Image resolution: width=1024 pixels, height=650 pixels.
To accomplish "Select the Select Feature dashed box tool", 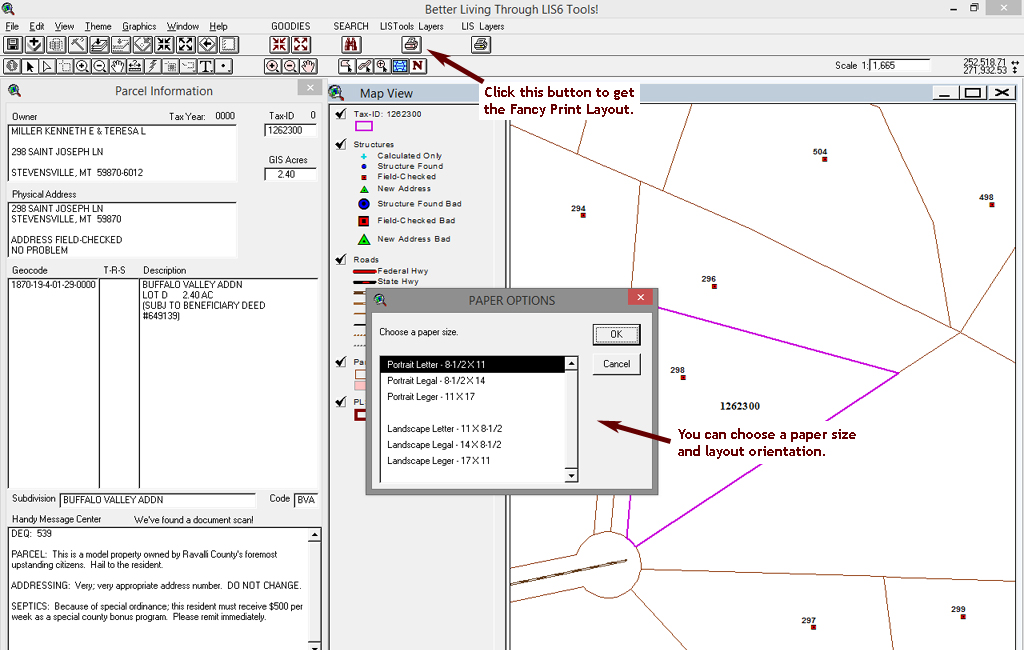I will click(65, 66).
